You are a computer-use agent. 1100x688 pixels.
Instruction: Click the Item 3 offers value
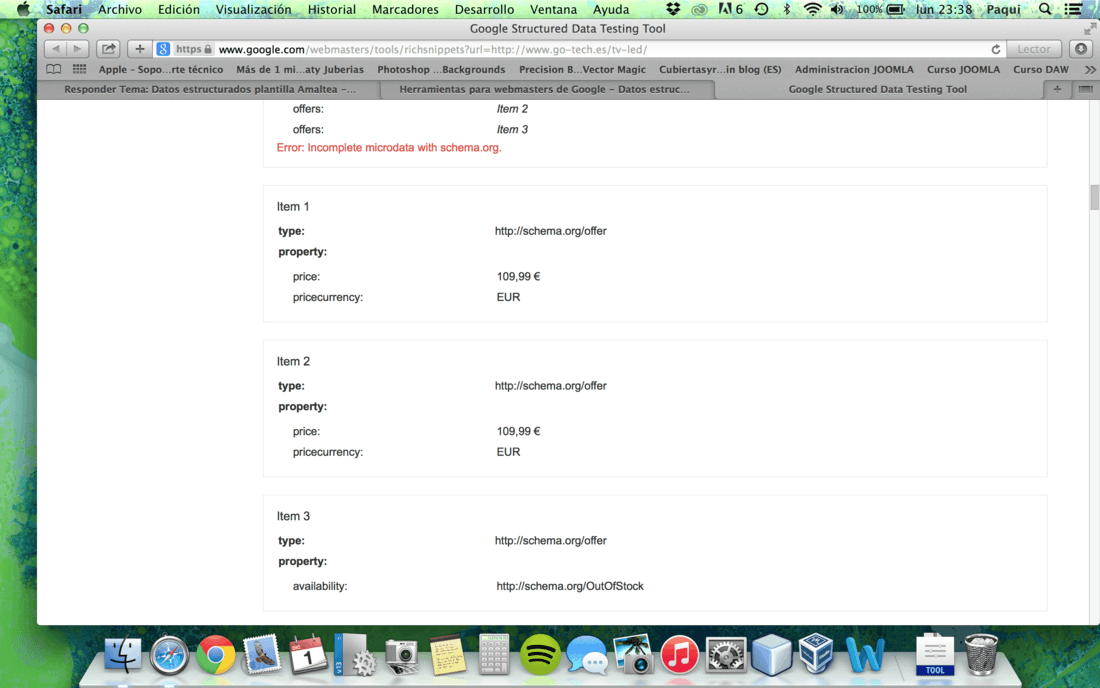(512, 129)
